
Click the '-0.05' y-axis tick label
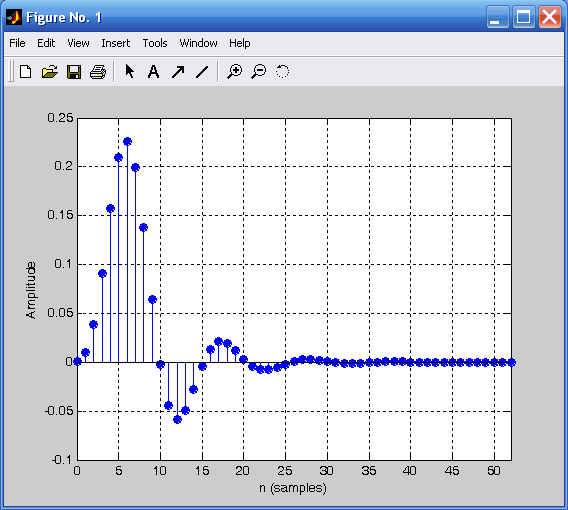click(x=59, y=411)
